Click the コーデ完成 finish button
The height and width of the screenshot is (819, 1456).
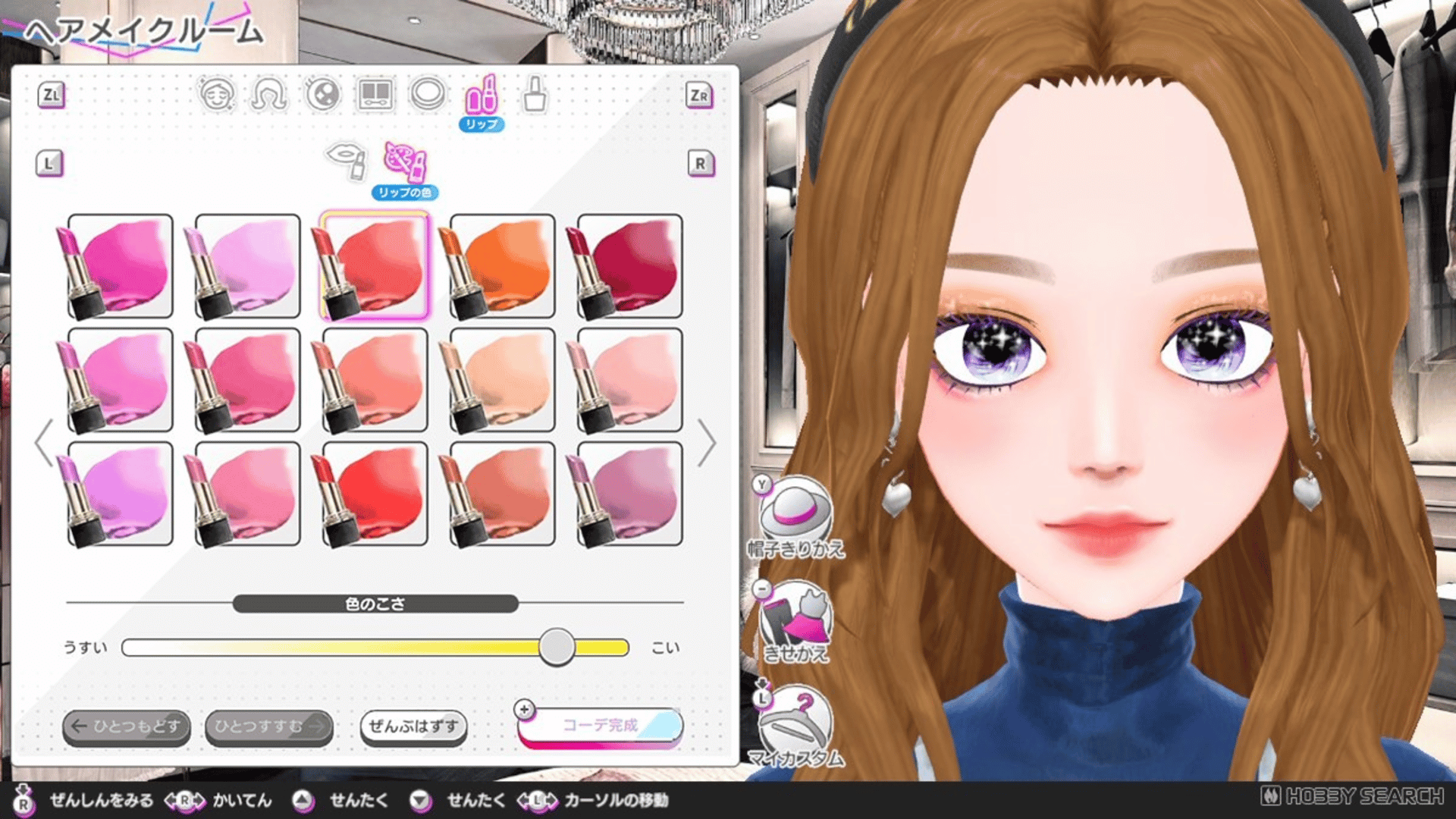point(600,726)
